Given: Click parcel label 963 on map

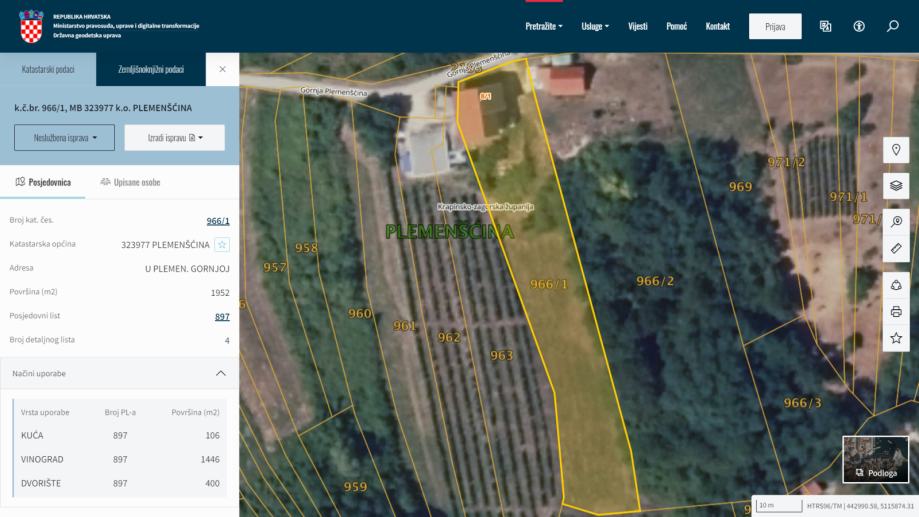Looking at the screenshot, I should tap(501, 355).
